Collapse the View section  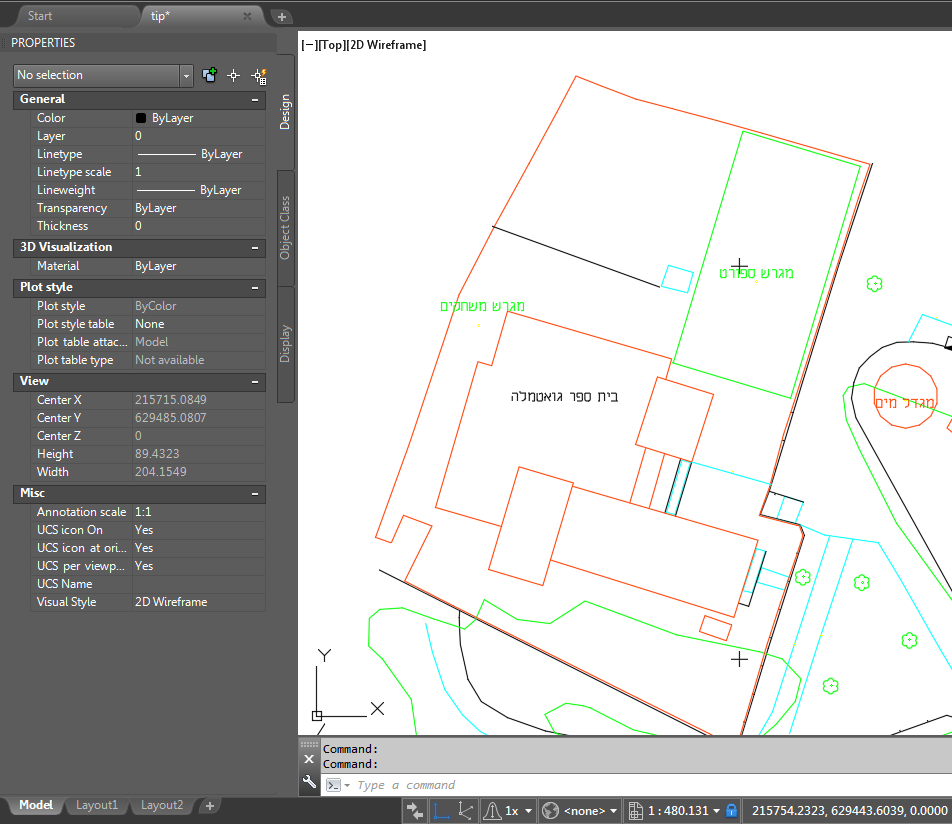(x=255, y=382)
